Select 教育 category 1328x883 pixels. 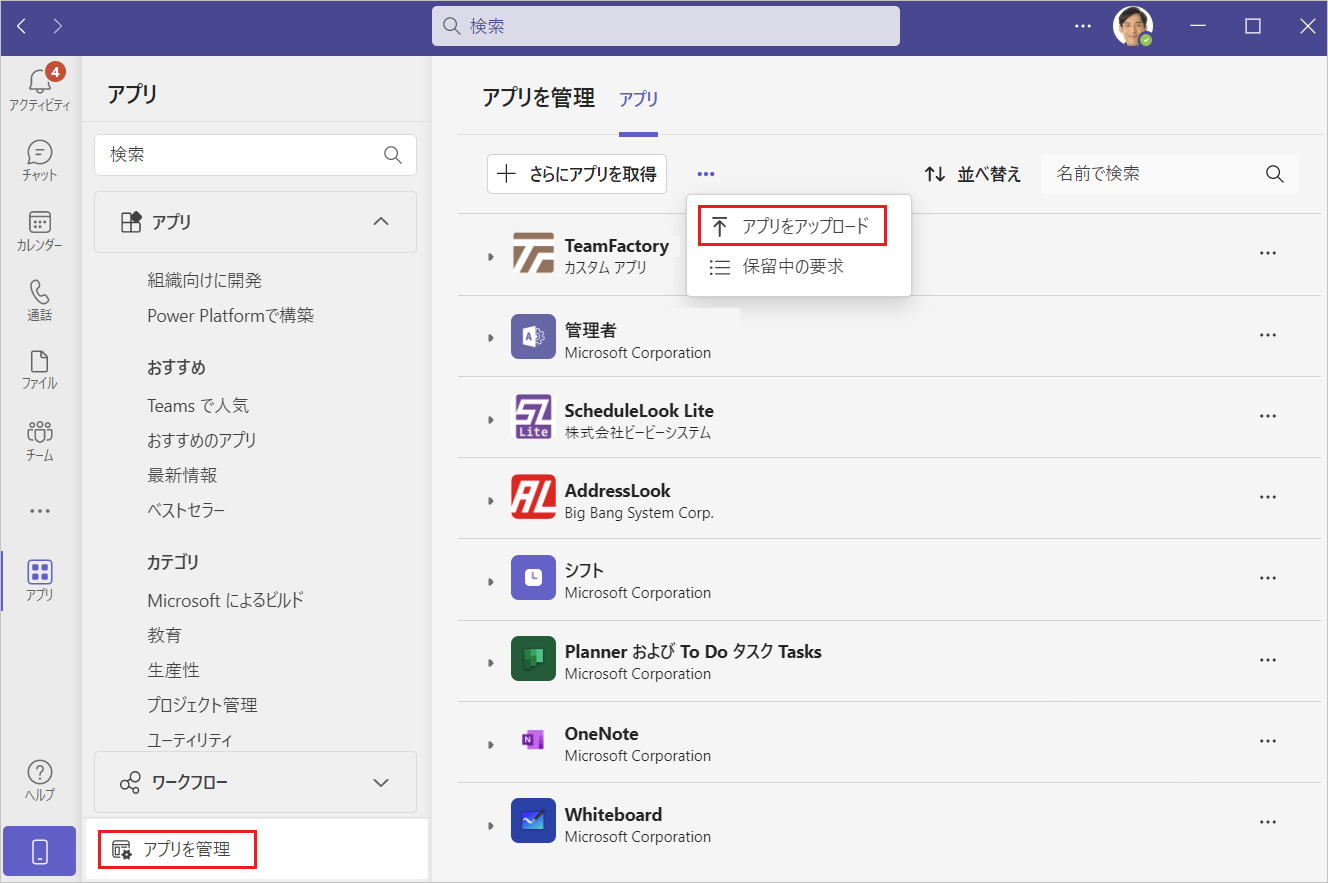165,636
